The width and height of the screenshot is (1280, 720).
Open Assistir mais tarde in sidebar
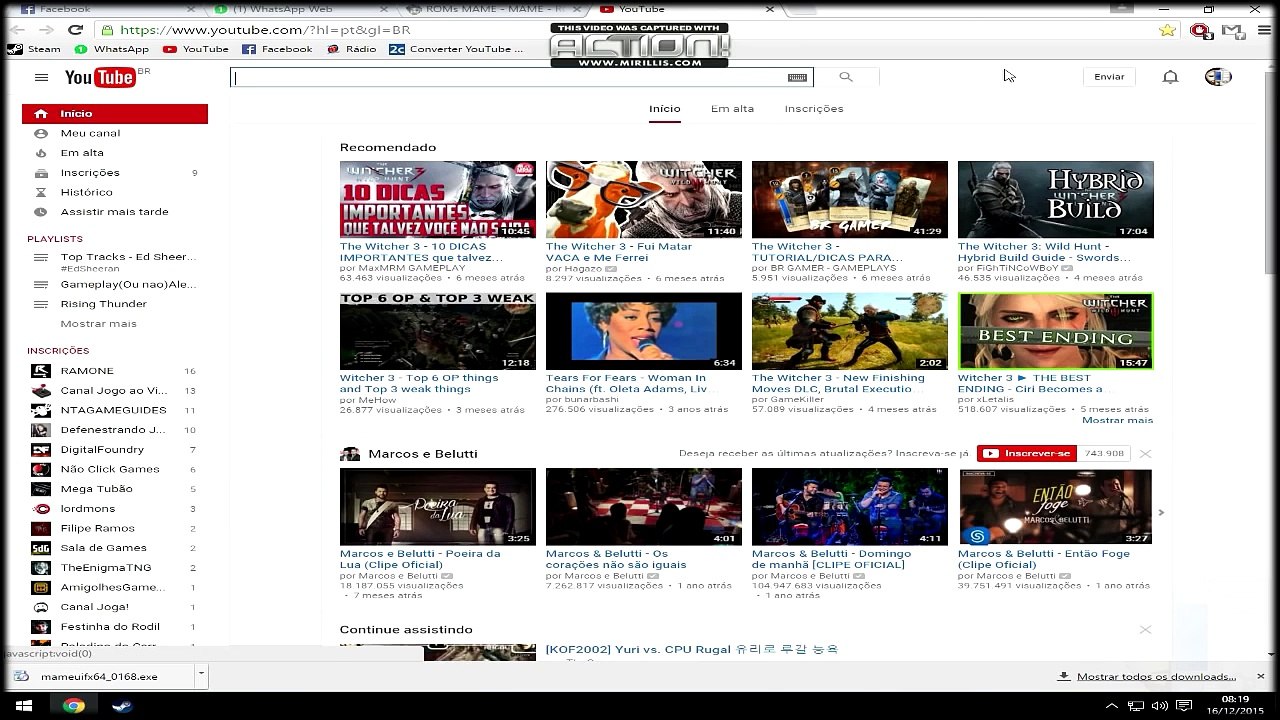114,212
